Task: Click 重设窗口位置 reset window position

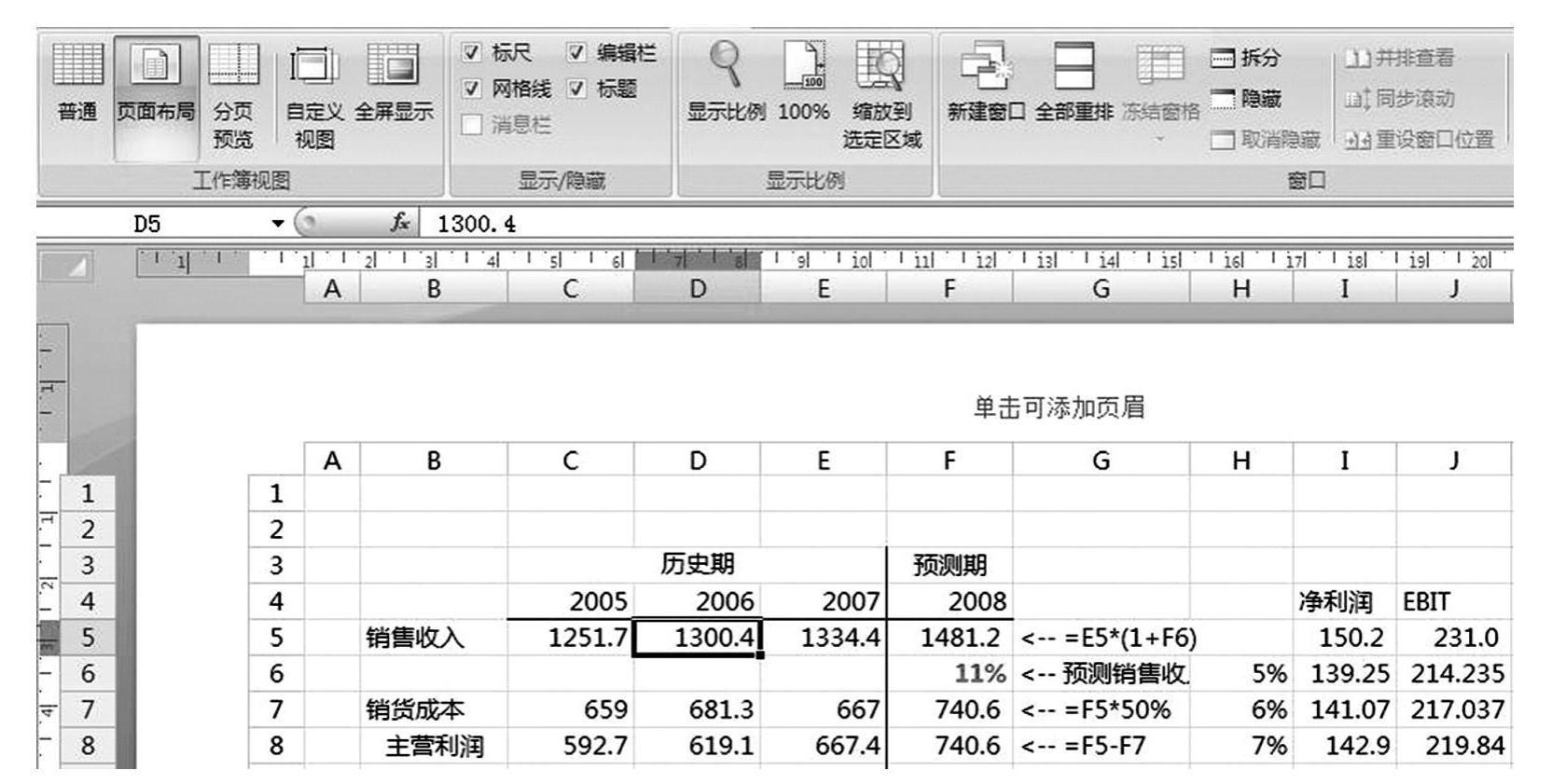Action: coord(1419,140)
